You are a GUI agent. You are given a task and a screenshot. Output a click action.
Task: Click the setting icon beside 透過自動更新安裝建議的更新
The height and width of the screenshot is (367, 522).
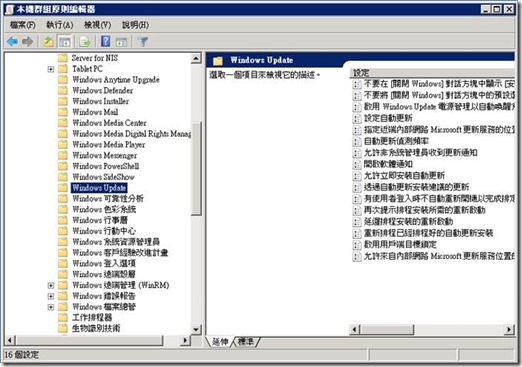click(x=357, y=187)
